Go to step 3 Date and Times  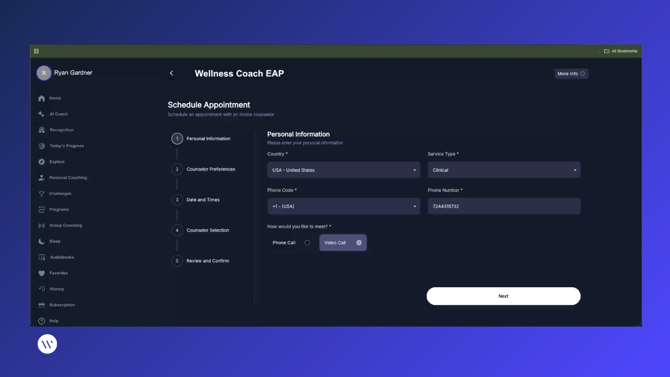tap(196, 200)
